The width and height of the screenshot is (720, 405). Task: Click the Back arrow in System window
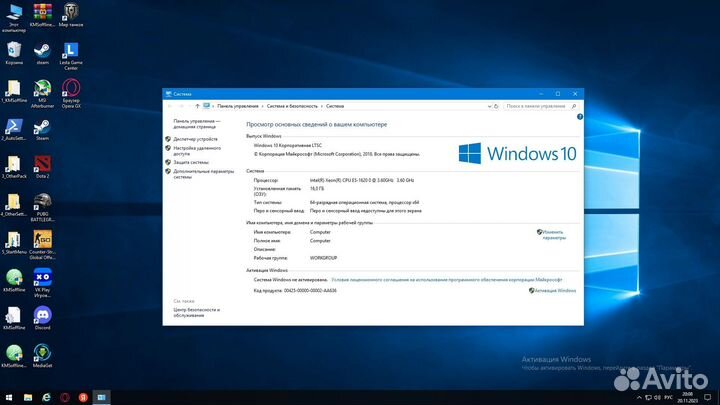(x=170, y=106)
